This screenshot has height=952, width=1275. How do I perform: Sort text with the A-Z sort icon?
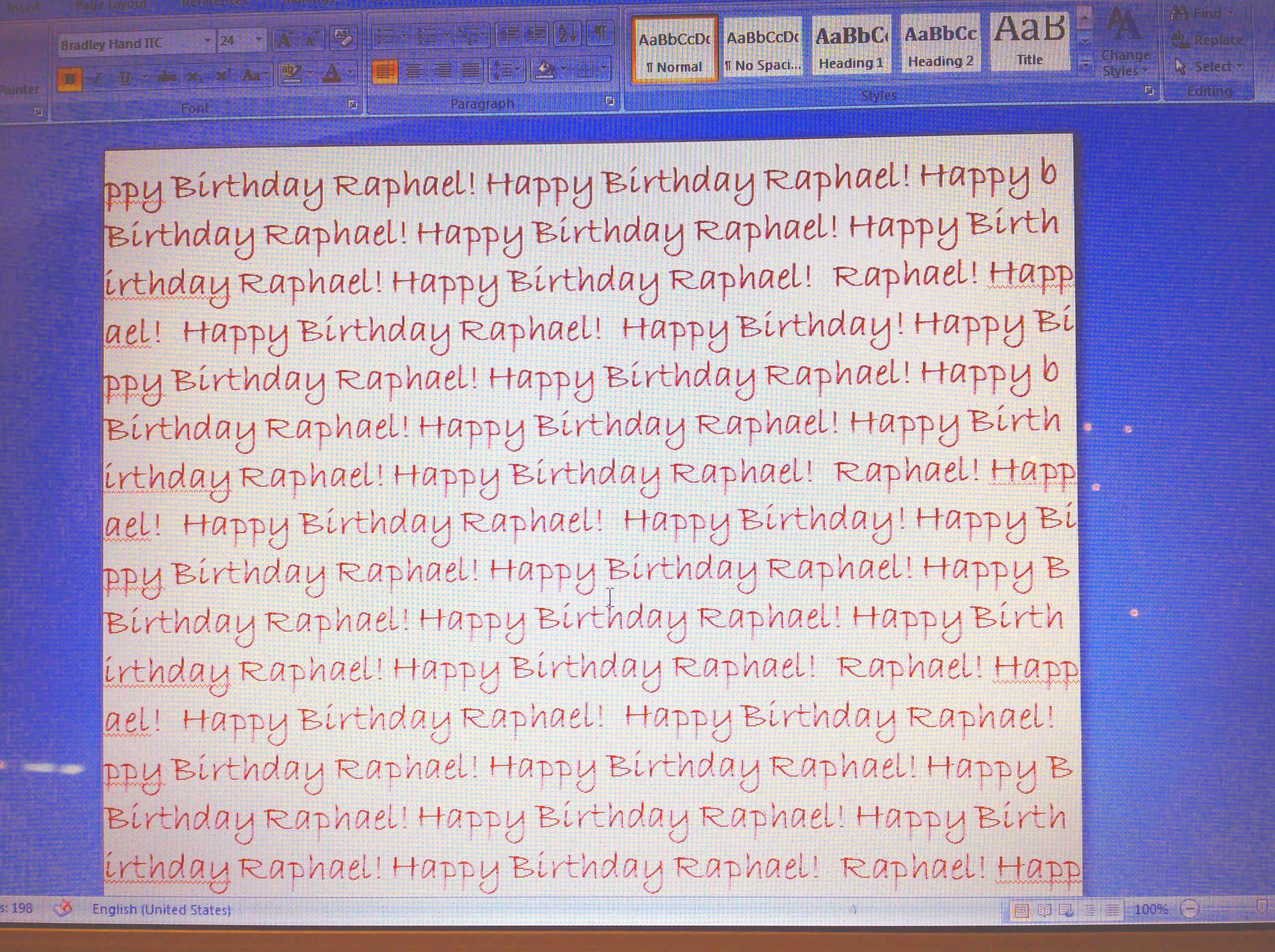[x=567, y=33]
